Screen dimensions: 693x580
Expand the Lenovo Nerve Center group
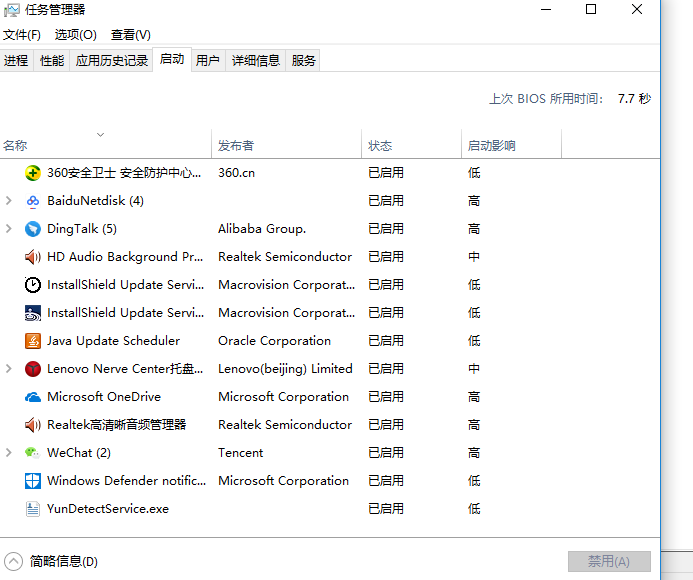click(x=8, y=368)
